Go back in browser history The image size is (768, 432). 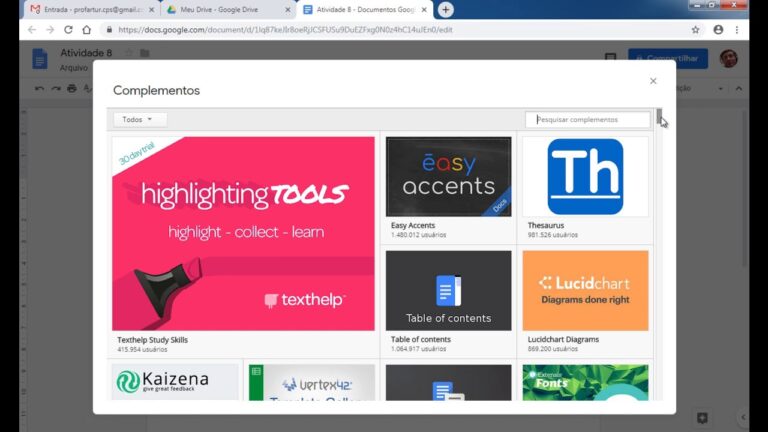32,30
